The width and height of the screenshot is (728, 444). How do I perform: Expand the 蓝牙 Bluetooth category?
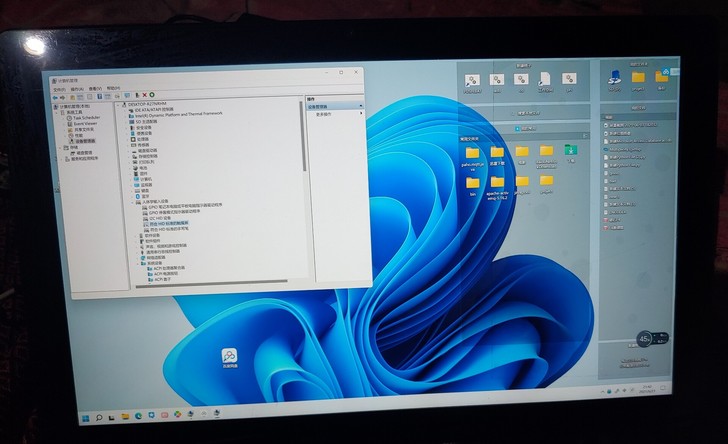[x=130, y=196]
